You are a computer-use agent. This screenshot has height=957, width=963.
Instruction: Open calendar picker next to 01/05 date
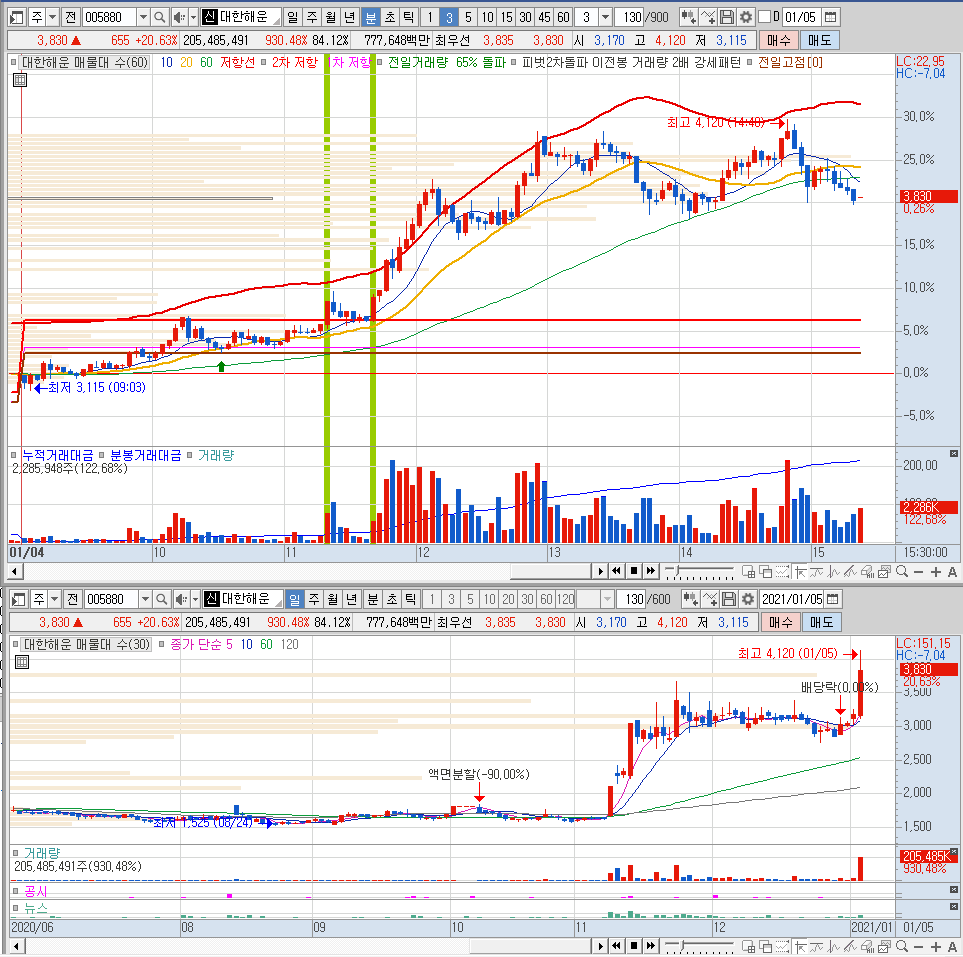point(830,17)
